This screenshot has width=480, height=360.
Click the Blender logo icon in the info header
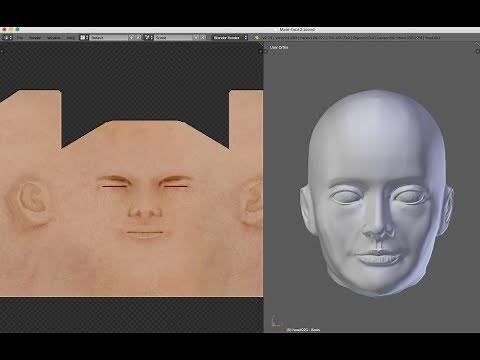pos(256,38)
